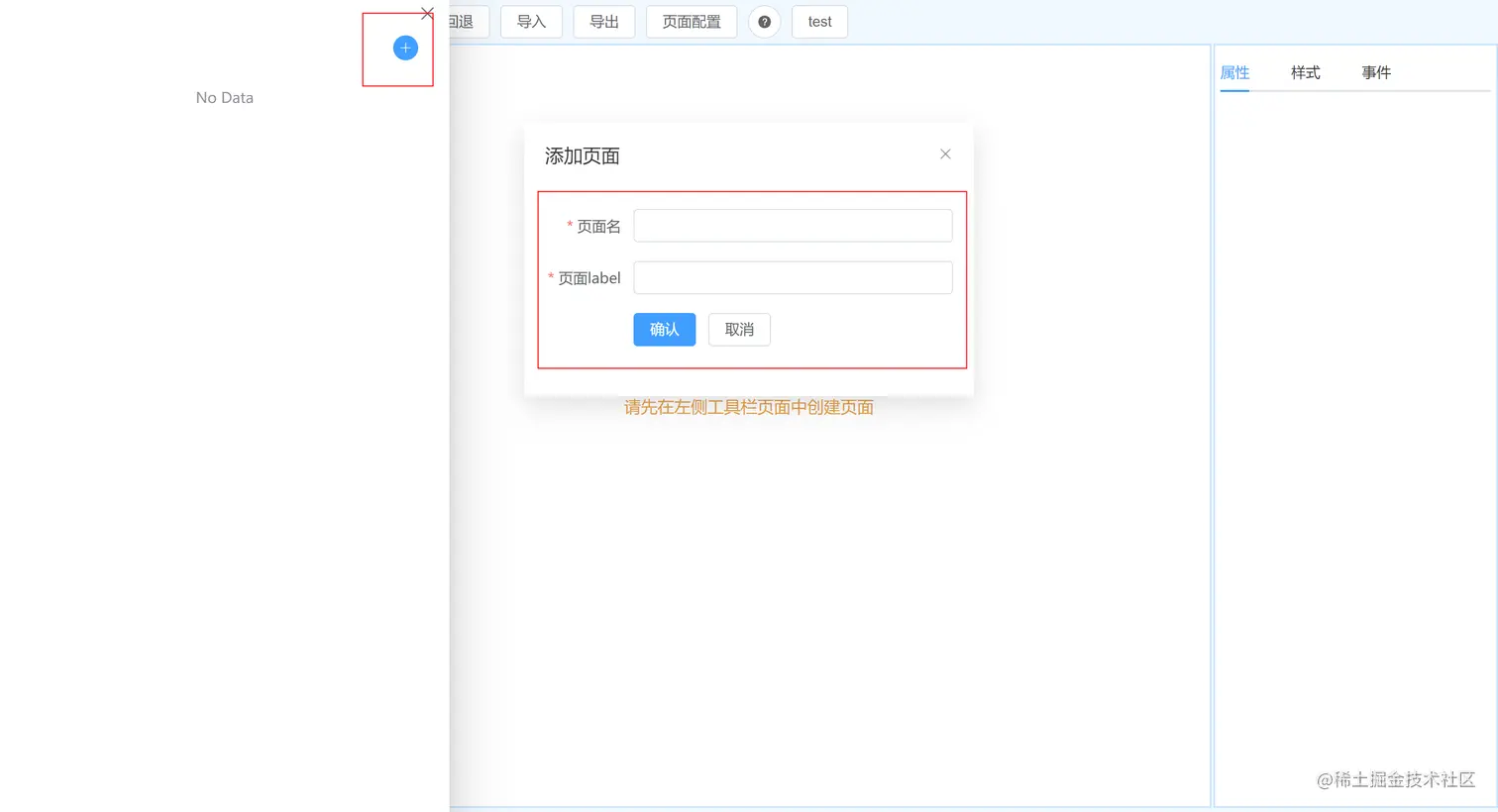Image resolution: width=1498 pixels, height=812 pixels.
Task: Select 导出 to export the project
Action: [603, 21]
